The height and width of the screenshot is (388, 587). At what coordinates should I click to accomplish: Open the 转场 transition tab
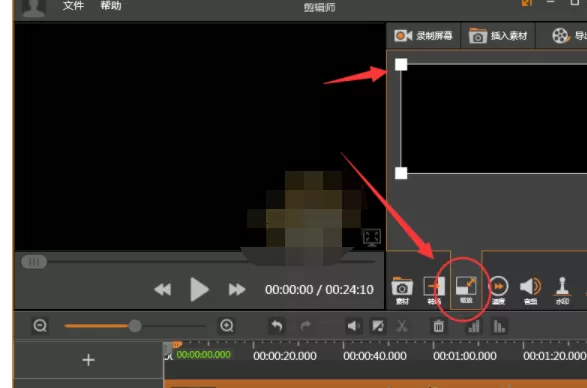click(434, 291)
